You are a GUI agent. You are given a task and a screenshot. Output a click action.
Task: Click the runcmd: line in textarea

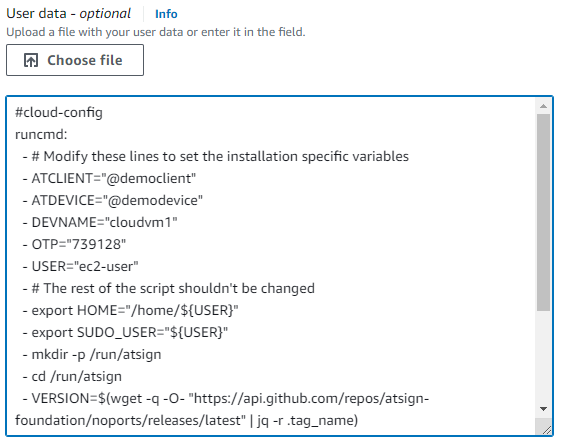(x=41, y=134)
